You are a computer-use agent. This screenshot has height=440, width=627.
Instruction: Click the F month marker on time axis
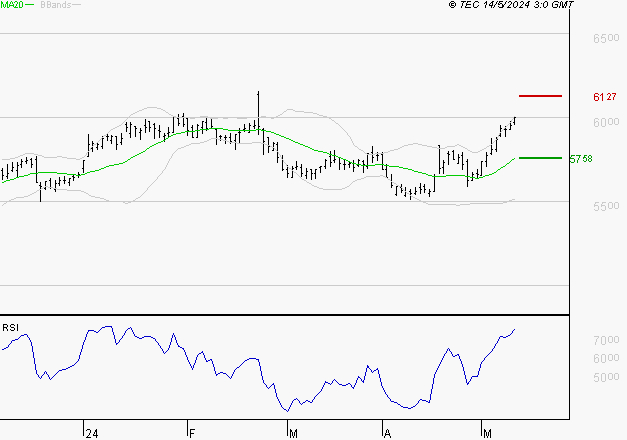(x=192, y=434)
